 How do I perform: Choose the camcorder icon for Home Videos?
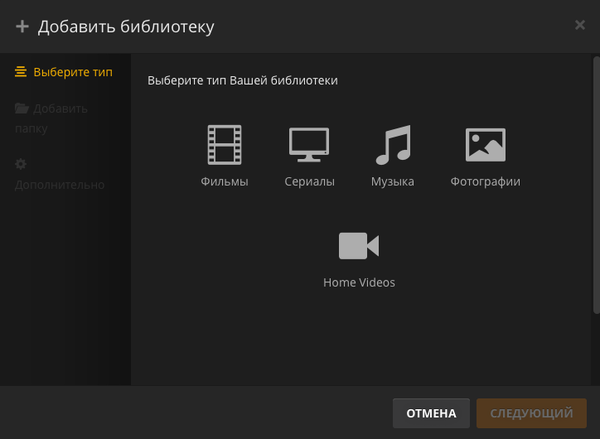coord(359,246)
